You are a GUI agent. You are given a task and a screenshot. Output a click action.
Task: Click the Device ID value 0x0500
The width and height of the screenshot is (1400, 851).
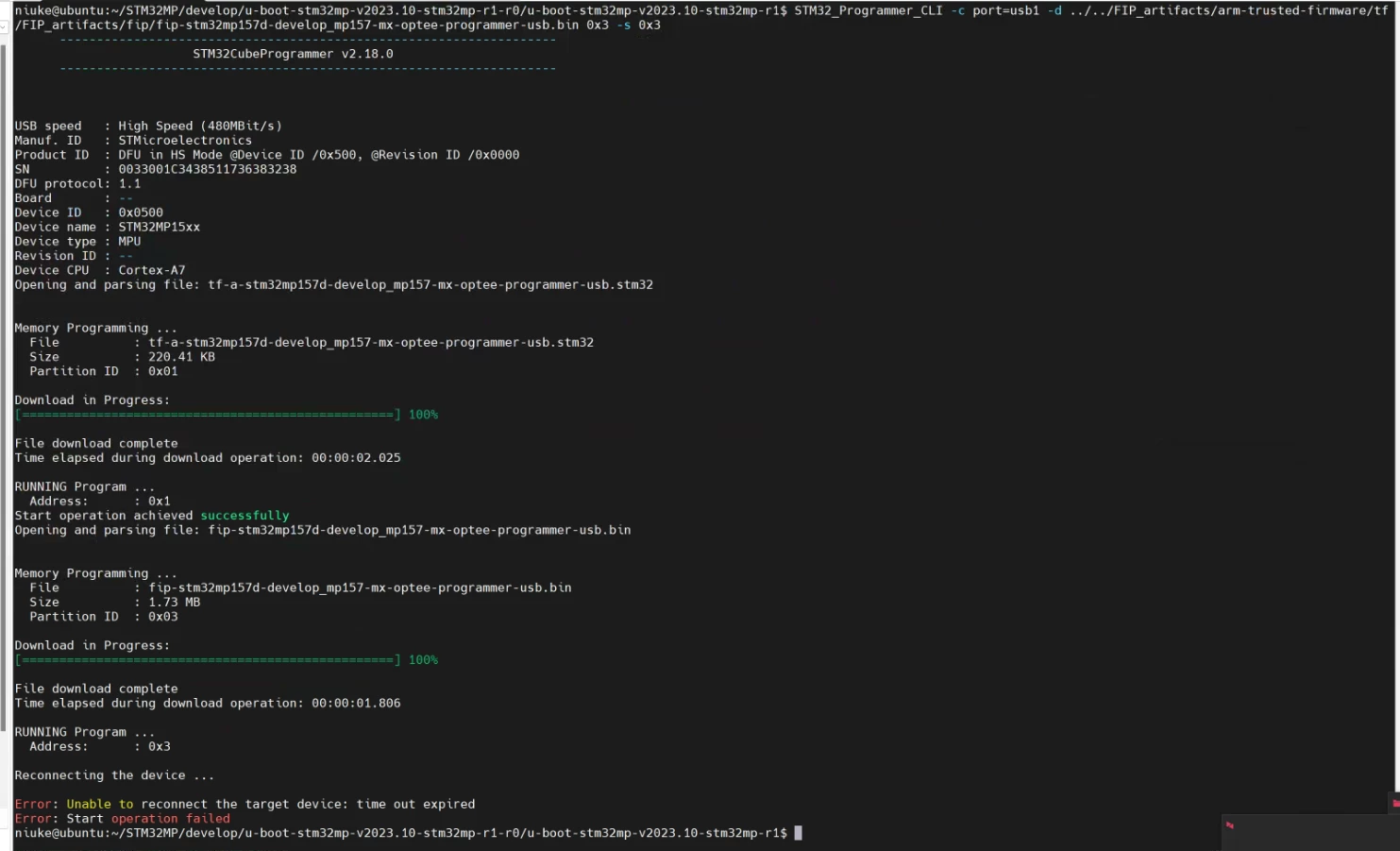pos(141,213)
